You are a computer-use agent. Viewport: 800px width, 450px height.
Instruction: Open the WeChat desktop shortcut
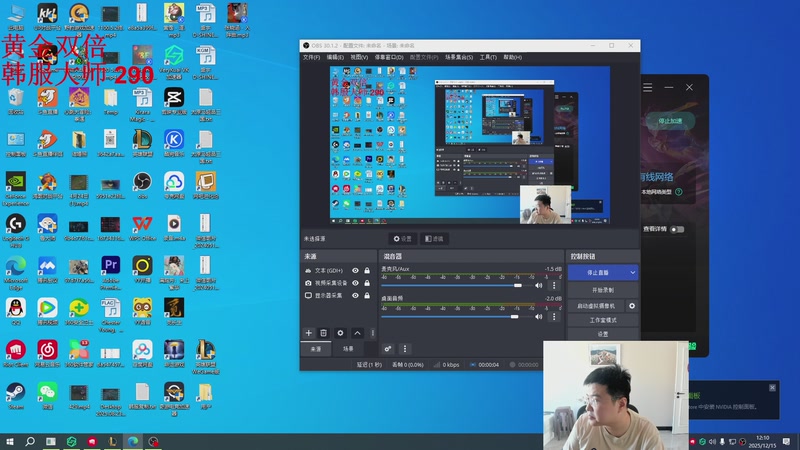coord(47,396)
